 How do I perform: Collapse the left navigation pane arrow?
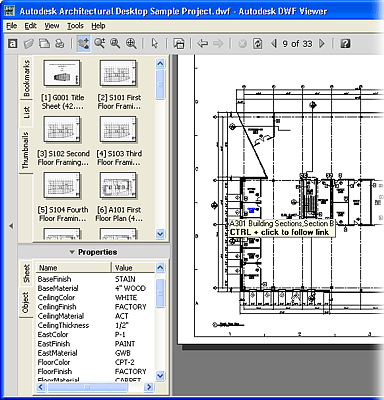[x=11, y=226]
